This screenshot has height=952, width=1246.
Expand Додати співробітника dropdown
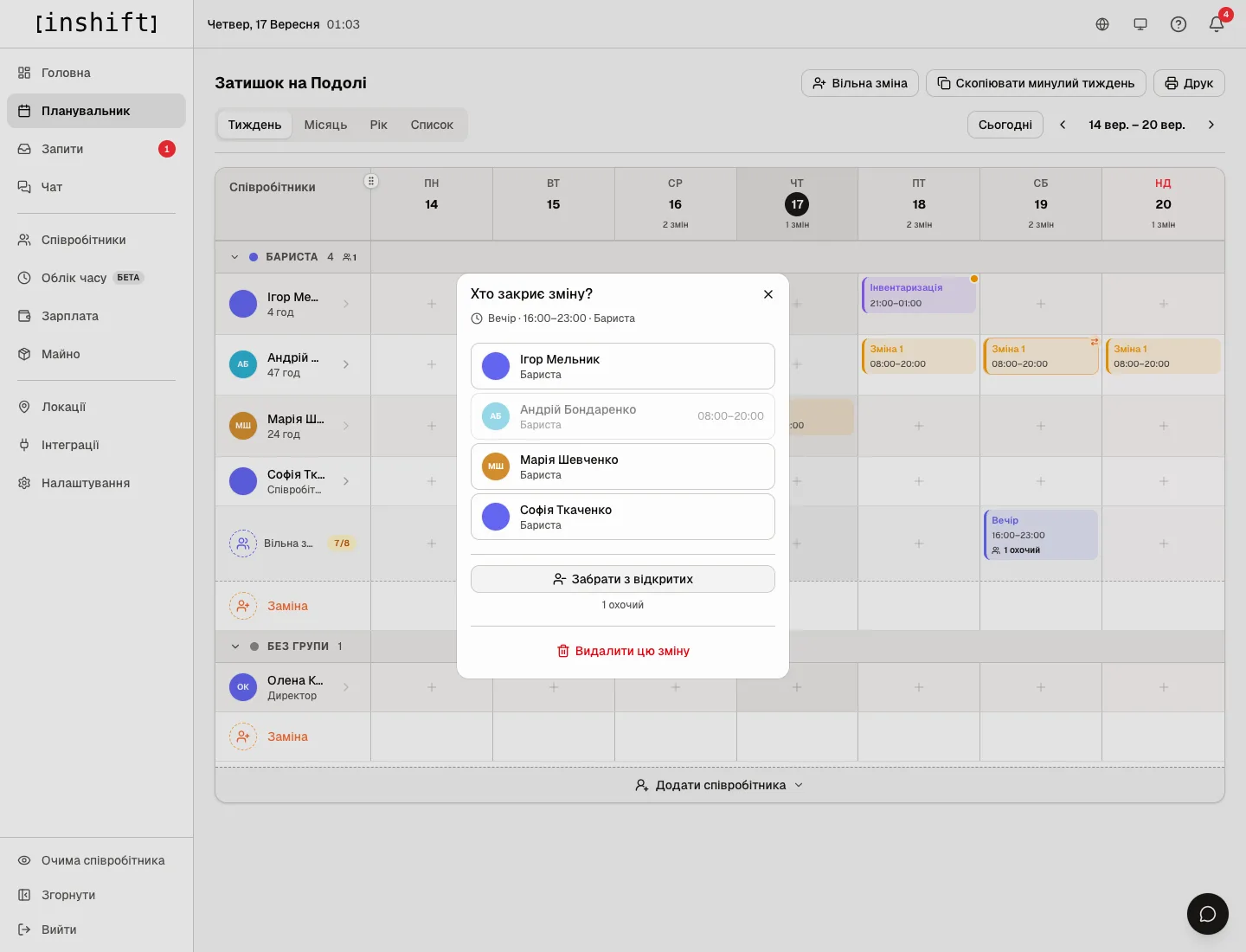coord(719,785)
